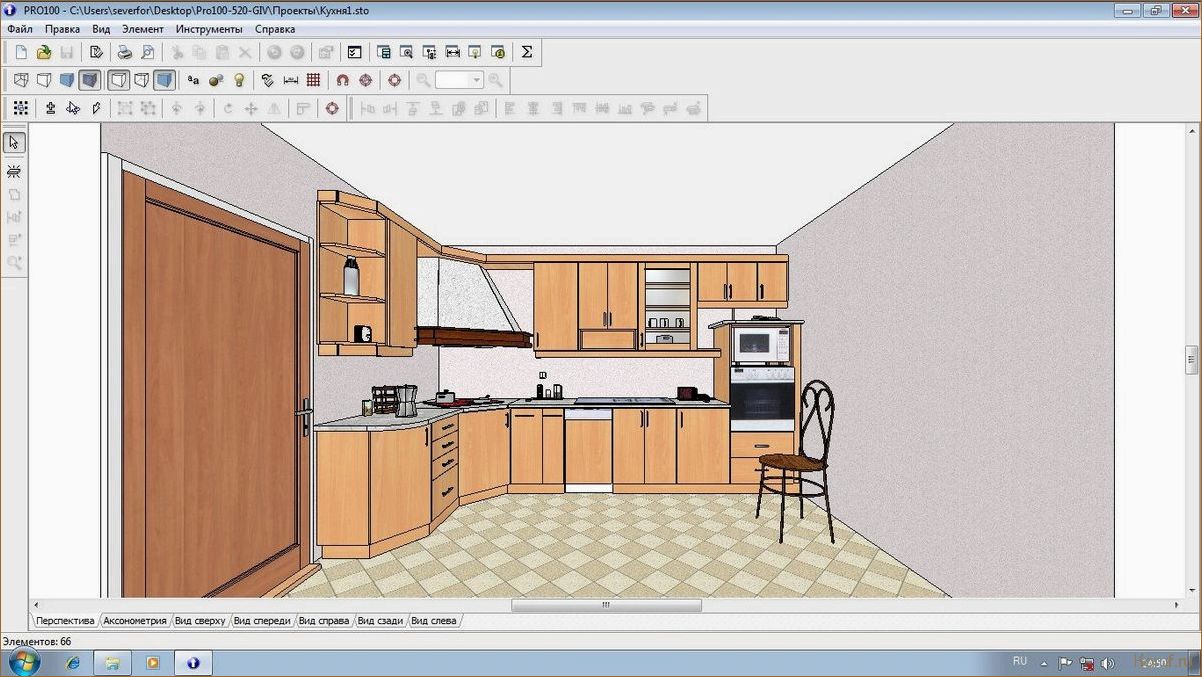
Task: Switch to the Вид сверху tab
Action: click(x=200, y=621)
